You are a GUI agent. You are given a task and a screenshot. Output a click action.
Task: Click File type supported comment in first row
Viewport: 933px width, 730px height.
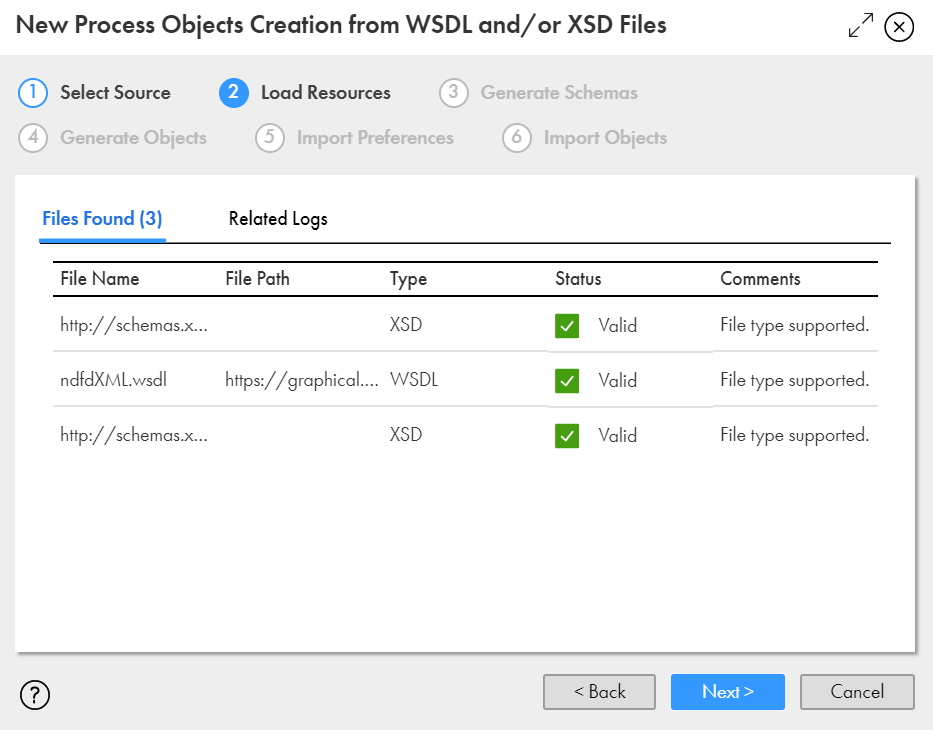(x=794, y=325)
